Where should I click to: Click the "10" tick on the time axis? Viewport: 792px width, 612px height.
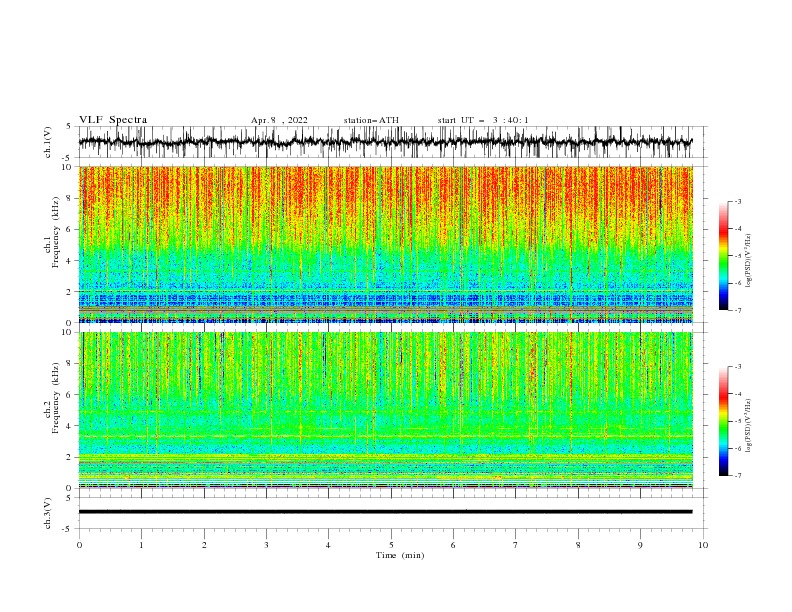[703, 545]
